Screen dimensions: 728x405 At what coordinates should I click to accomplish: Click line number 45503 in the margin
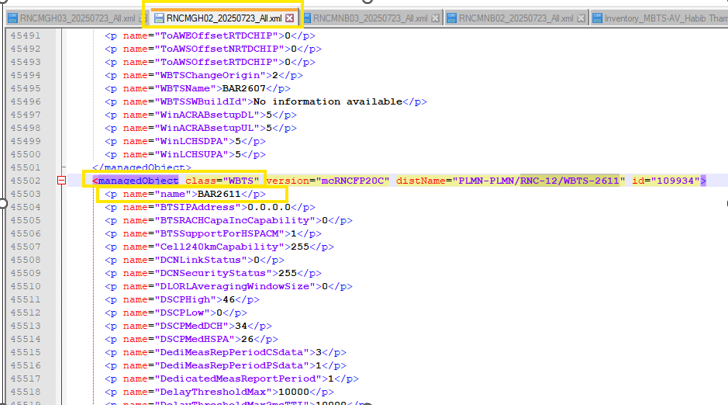tap(25, 194)
